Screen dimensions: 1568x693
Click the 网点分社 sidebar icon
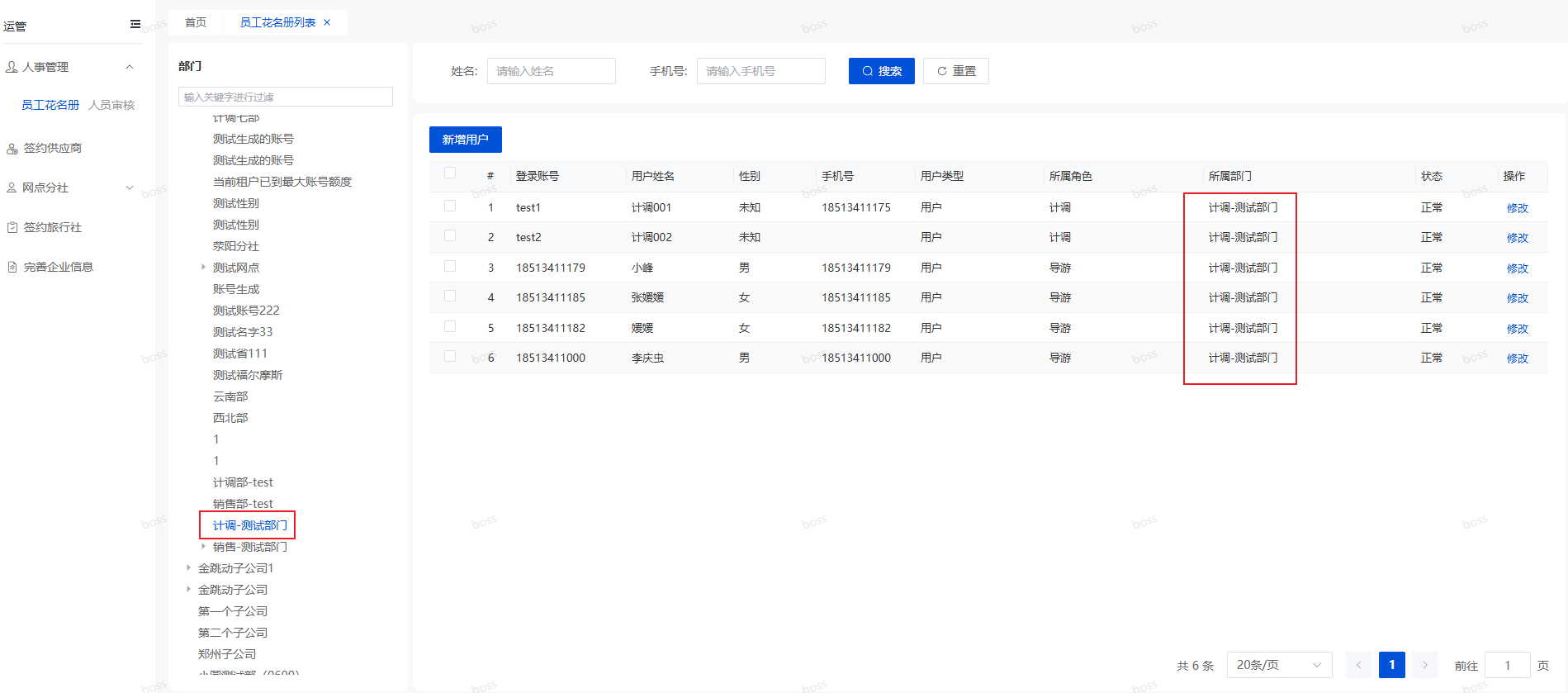pos(12,188)
